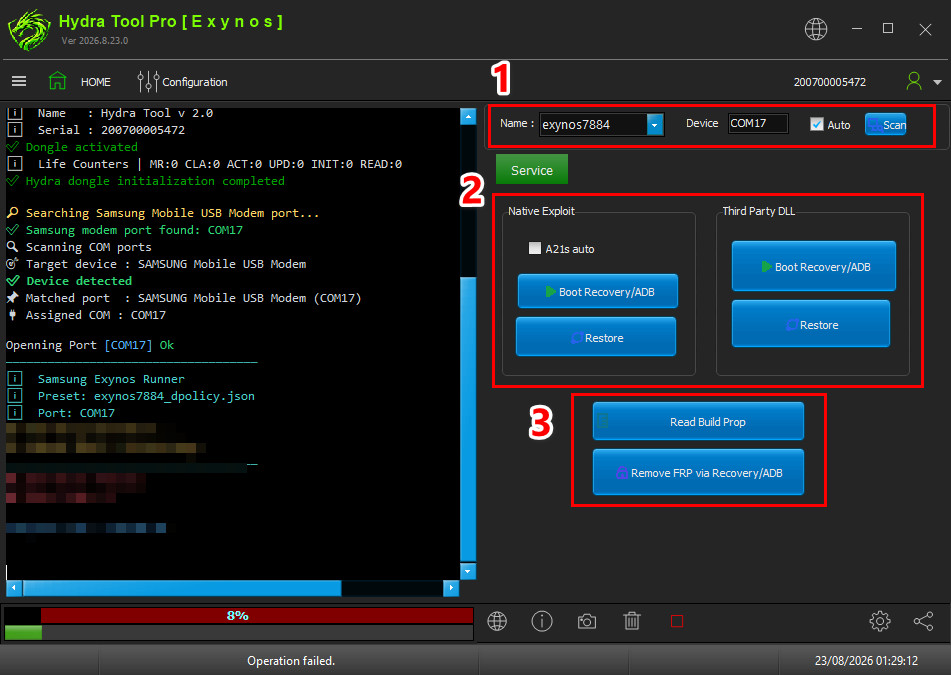Enable the A21s auto checkbox
This screenshot has width=951, height=675.
[534, 248]
